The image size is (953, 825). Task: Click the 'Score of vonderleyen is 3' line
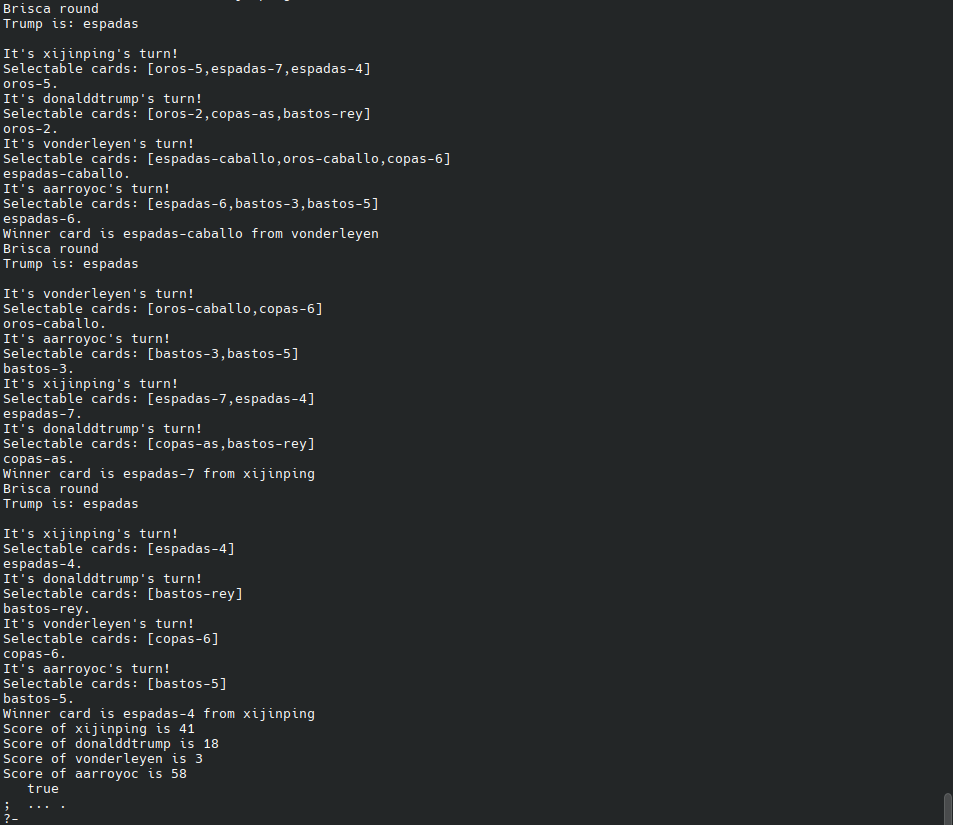(103, 759)
